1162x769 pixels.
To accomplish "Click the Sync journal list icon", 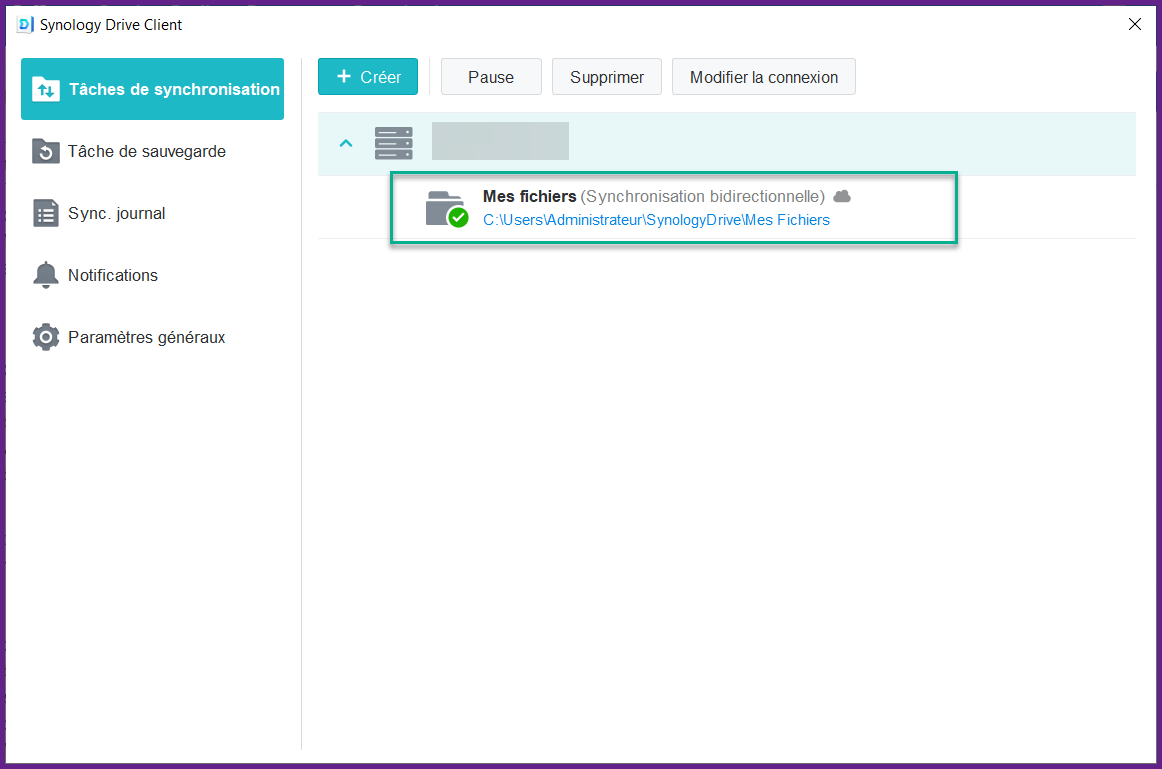I will click(x=46, y=213).
